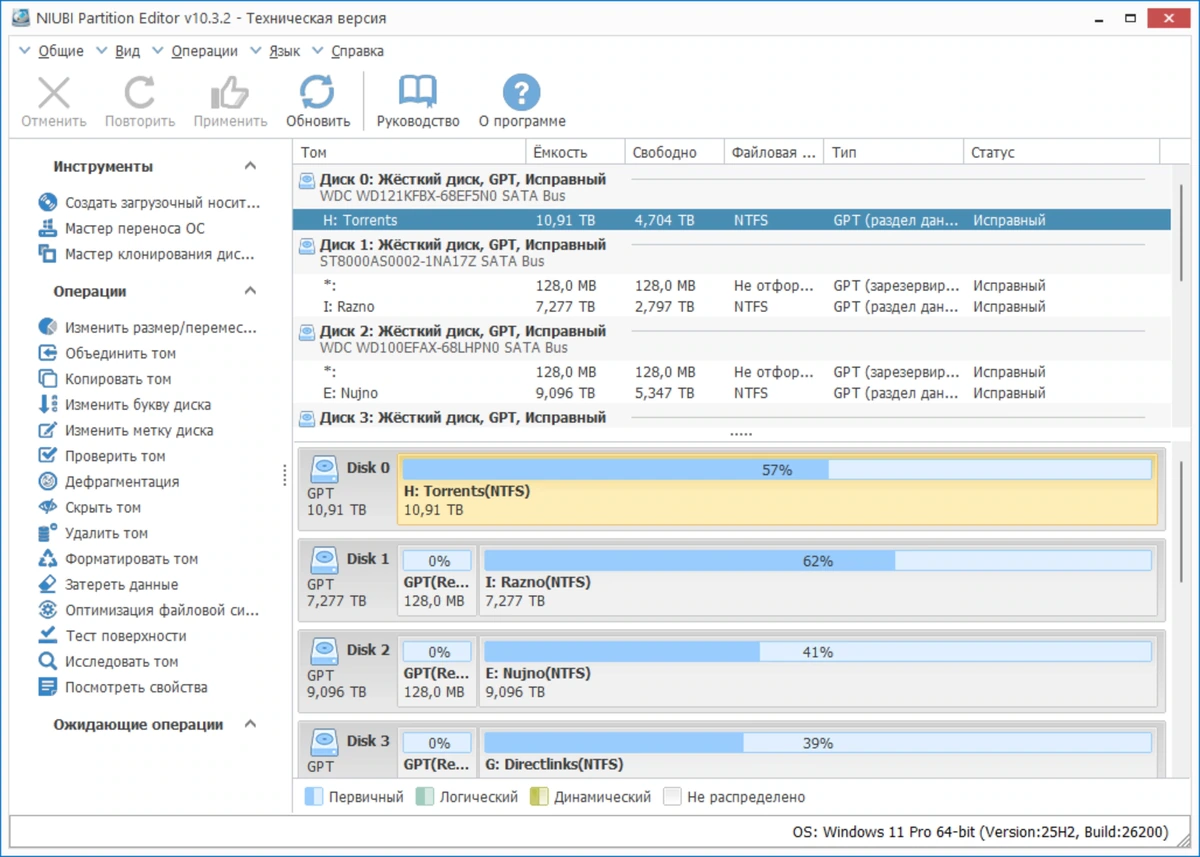
Task: Run Дефрагментация operation
Action: (x=109, y=482)
